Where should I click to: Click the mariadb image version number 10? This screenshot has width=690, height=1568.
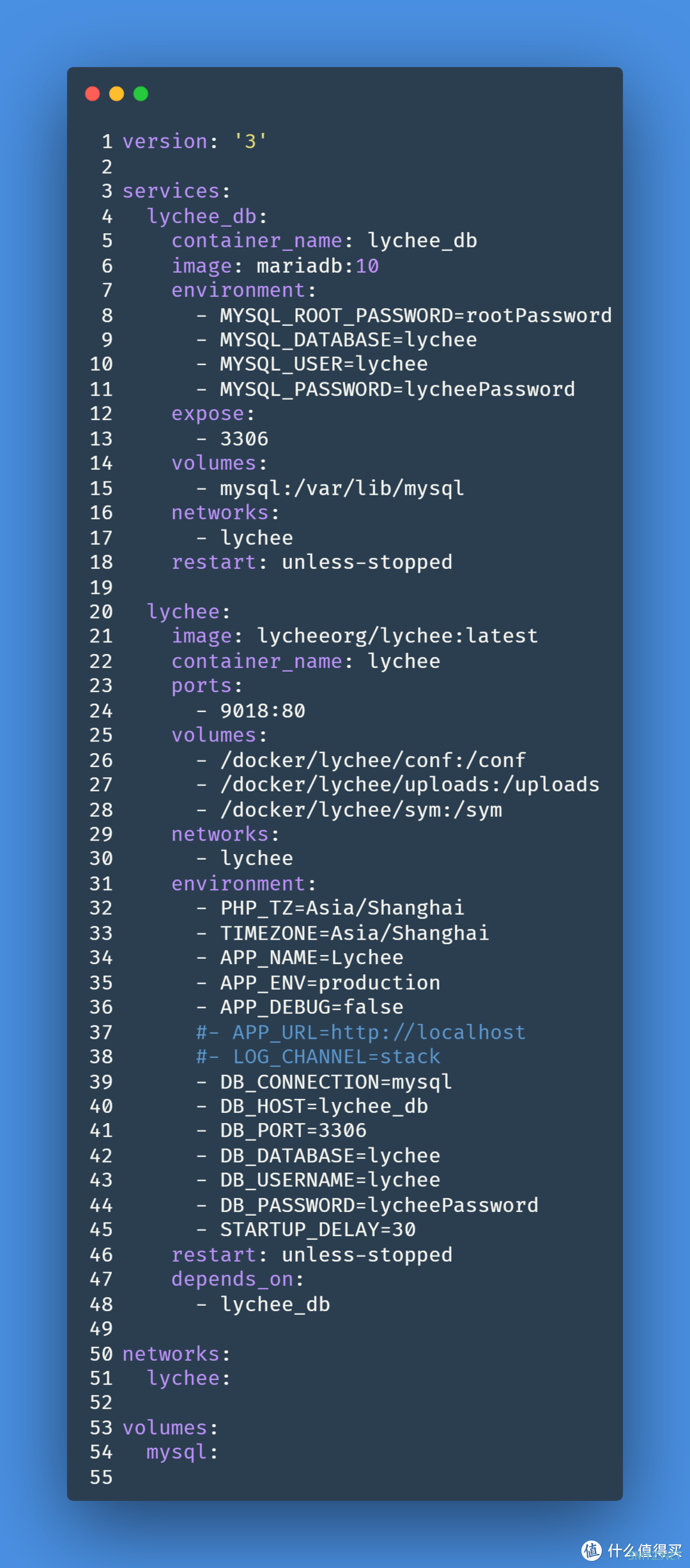tap(367, 266)
